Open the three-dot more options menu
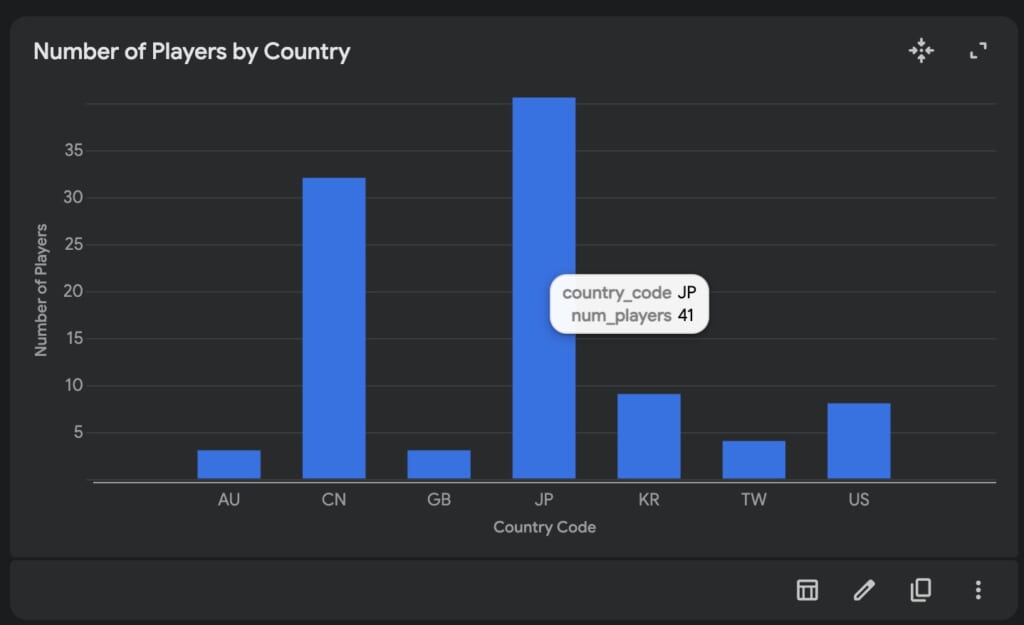The image size is (1024, 625). (978, 590)
